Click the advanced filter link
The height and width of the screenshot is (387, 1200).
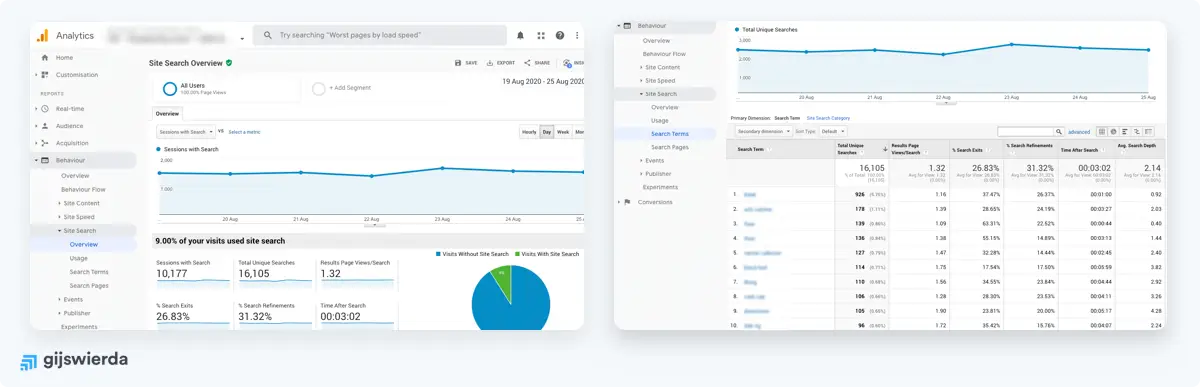[1079, 131]
